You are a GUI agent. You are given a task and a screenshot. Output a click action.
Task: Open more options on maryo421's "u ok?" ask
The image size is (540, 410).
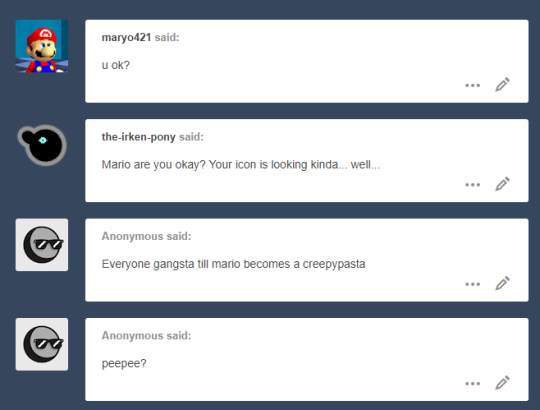click(472, 85)
